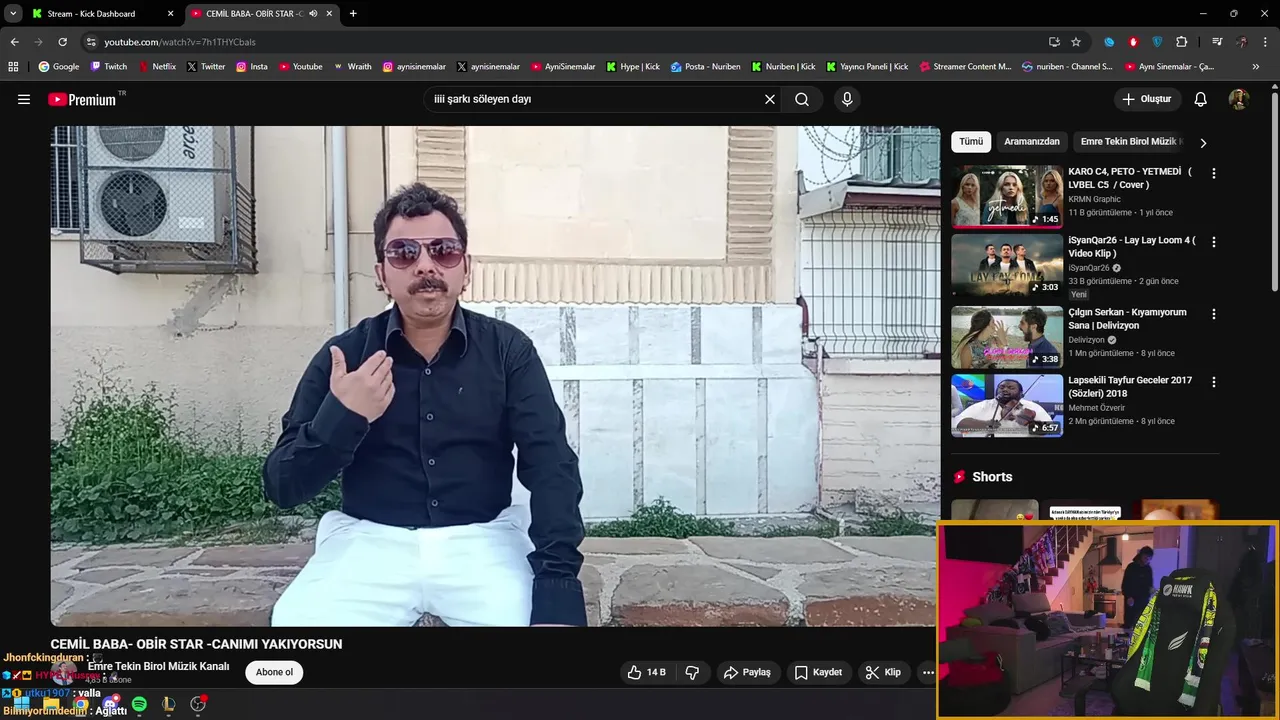Clear the search box text
1280x720 pixels.
coord(770,99)
